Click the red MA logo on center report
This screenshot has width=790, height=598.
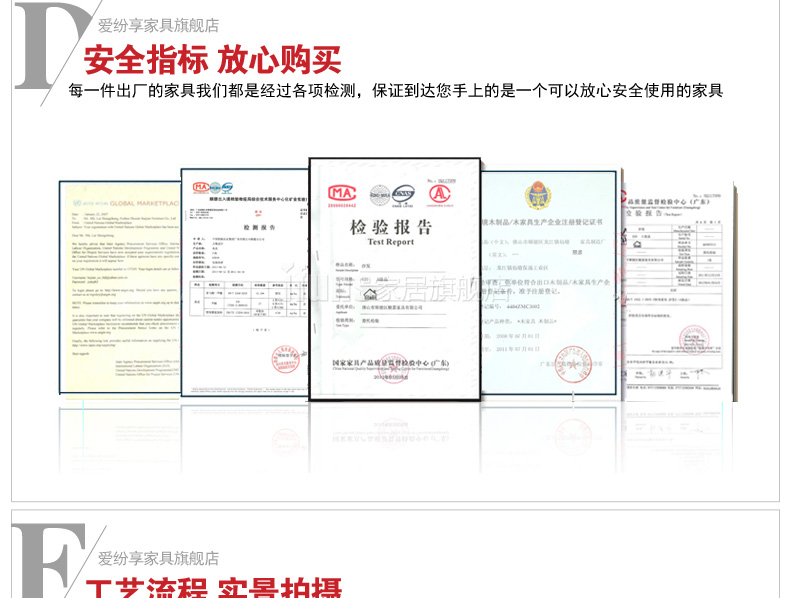pos(342,194)
